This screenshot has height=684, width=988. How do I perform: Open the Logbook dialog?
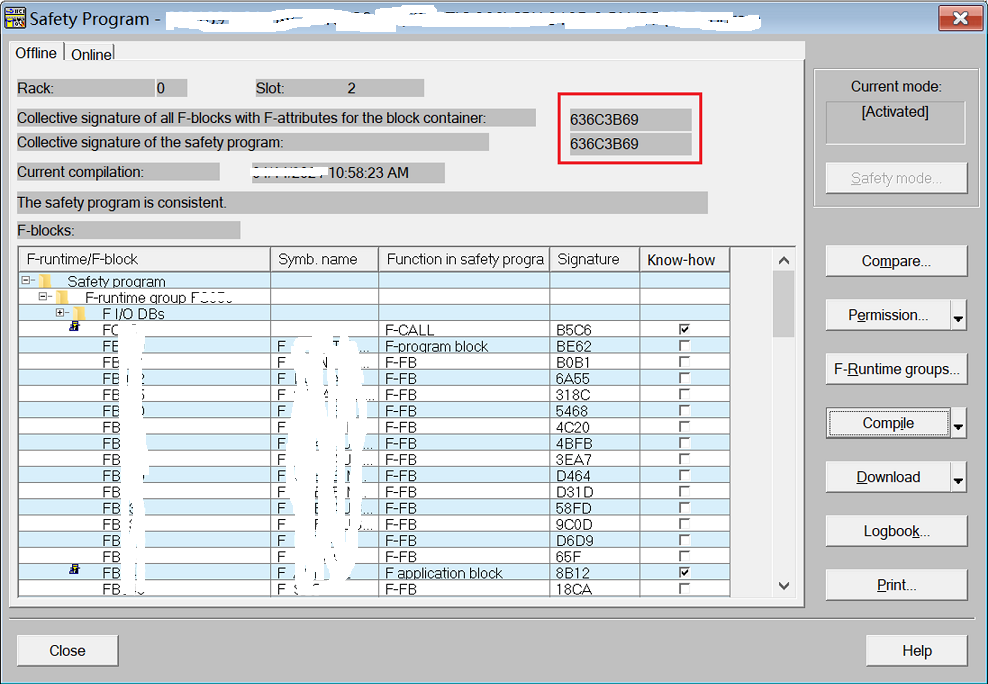click(896, 531)
